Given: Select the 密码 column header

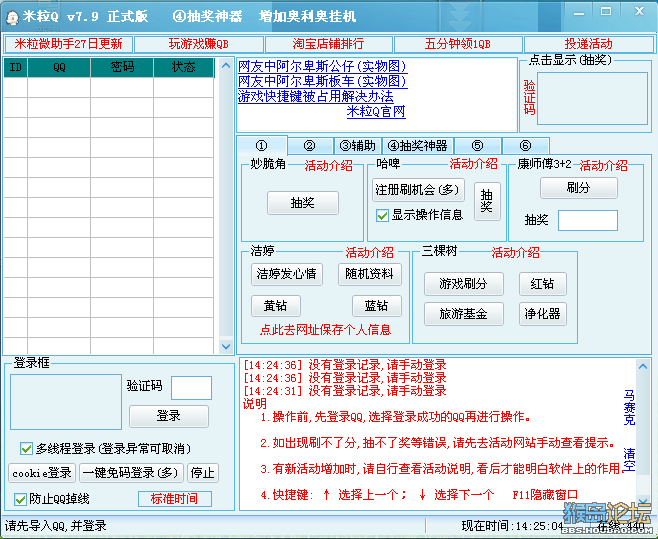Looking at the screenshot, I should coord(122,67).
